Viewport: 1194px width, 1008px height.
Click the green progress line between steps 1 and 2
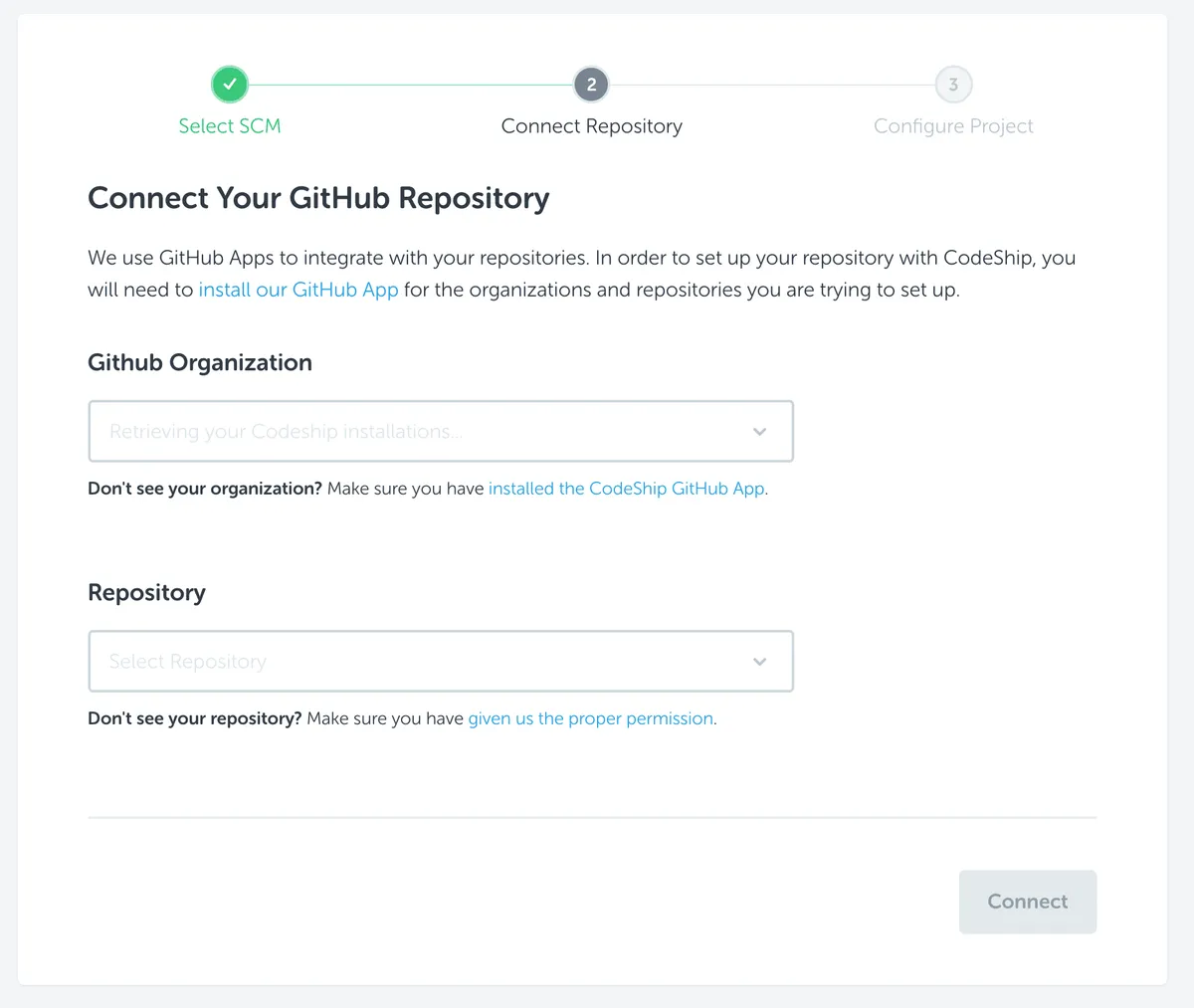click(x=410, y=85)
